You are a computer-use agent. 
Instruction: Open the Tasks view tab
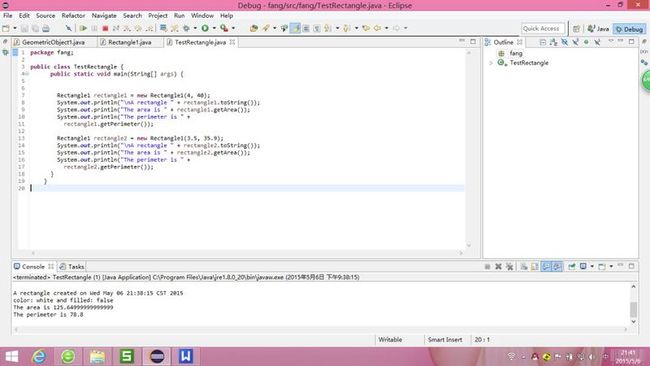click(x=72, y=267)
